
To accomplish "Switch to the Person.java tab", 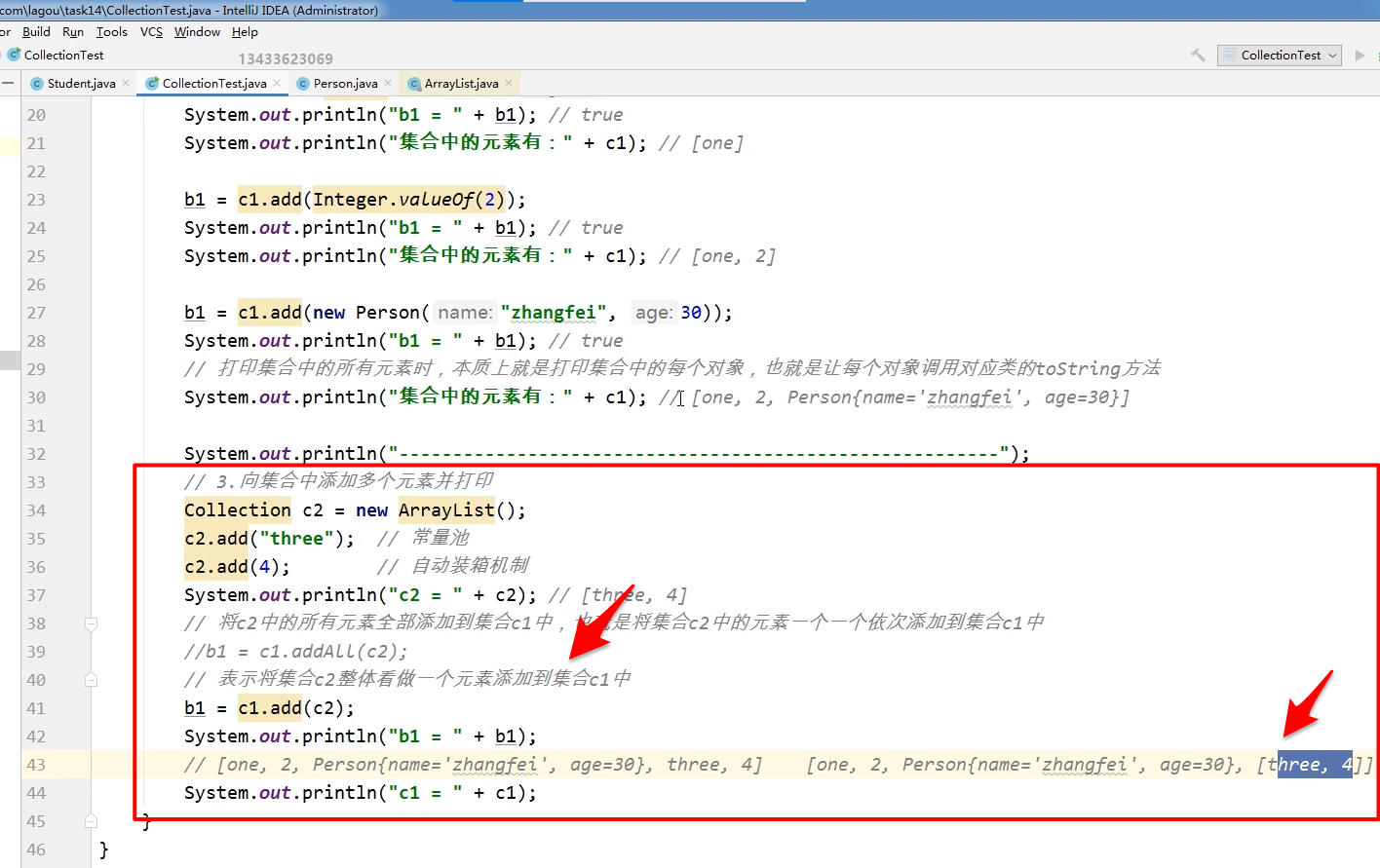I will tap(345, 84).
